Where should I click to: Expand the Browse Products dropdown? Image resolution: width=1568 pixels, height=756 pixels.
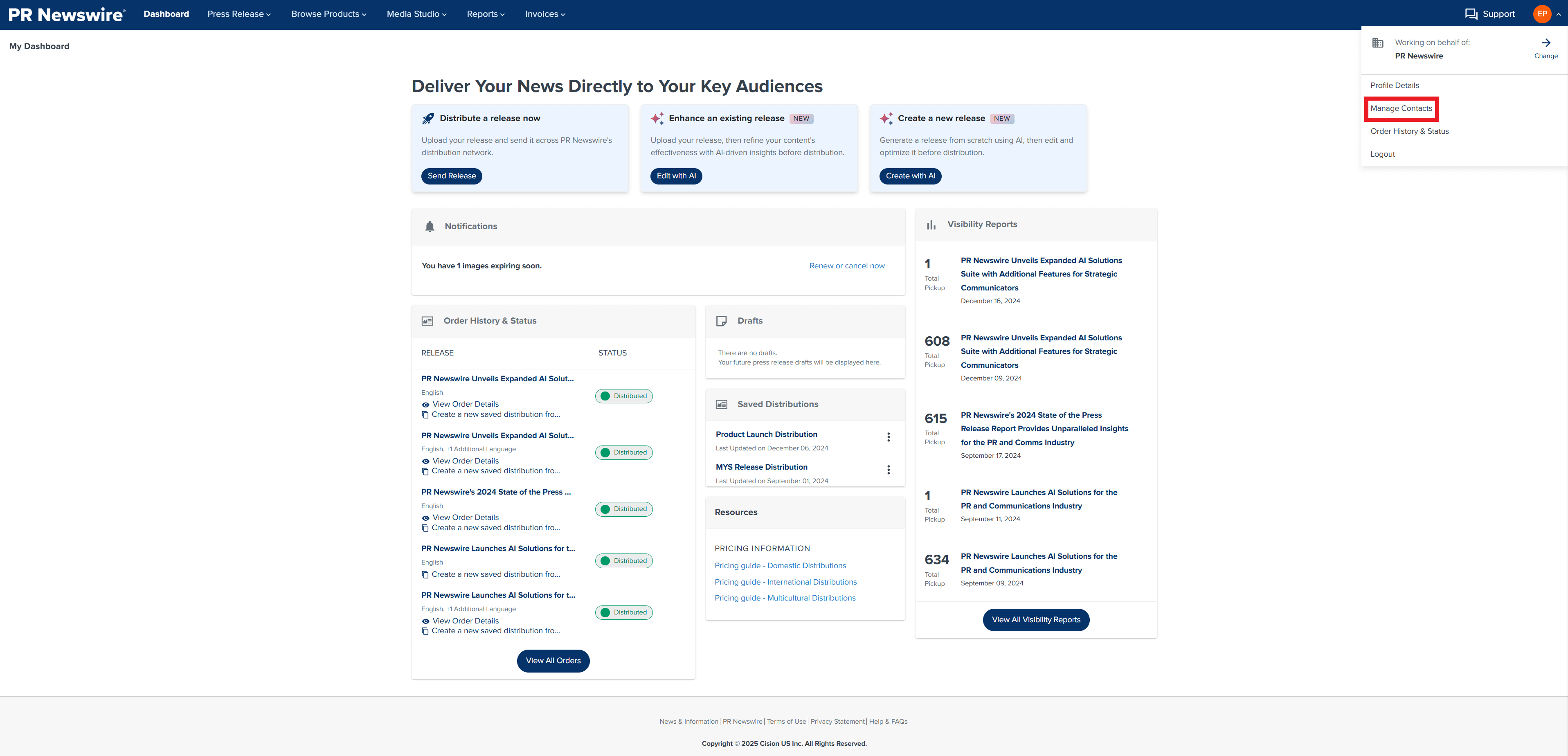click(329, 14)
